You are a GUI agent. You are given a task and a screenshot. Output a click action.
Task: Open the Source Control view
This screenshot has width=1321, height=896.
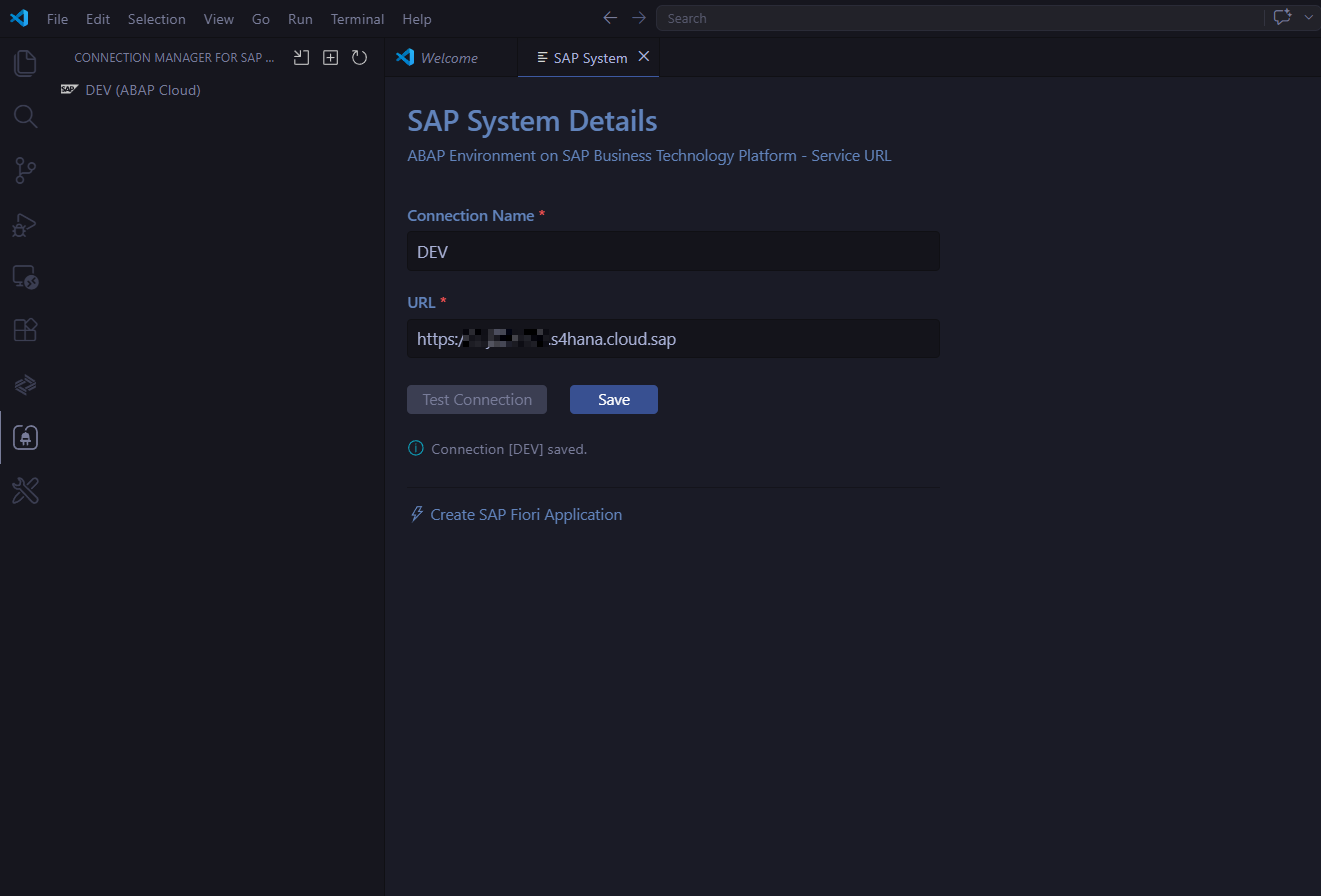coord(25,171)
